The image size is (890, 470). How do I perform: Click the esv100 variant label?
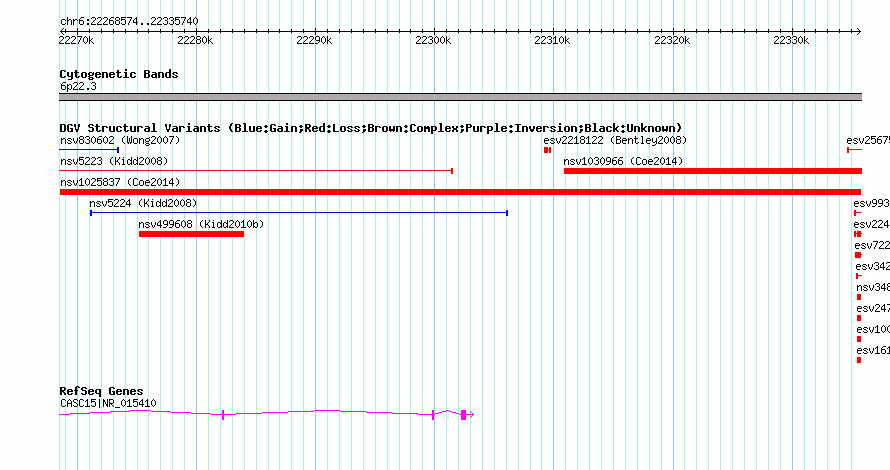(873, 329)
